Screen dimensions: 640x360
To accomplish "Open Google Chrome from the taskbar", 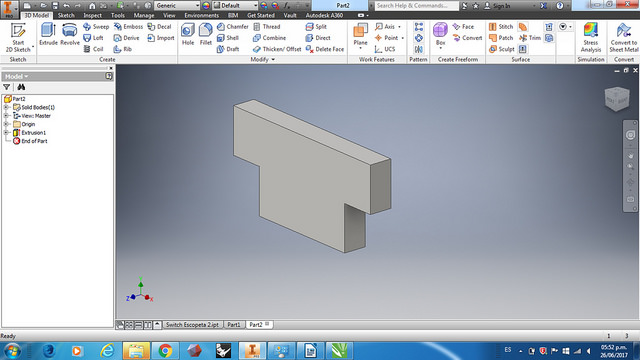I will click(x=165, y=351).
